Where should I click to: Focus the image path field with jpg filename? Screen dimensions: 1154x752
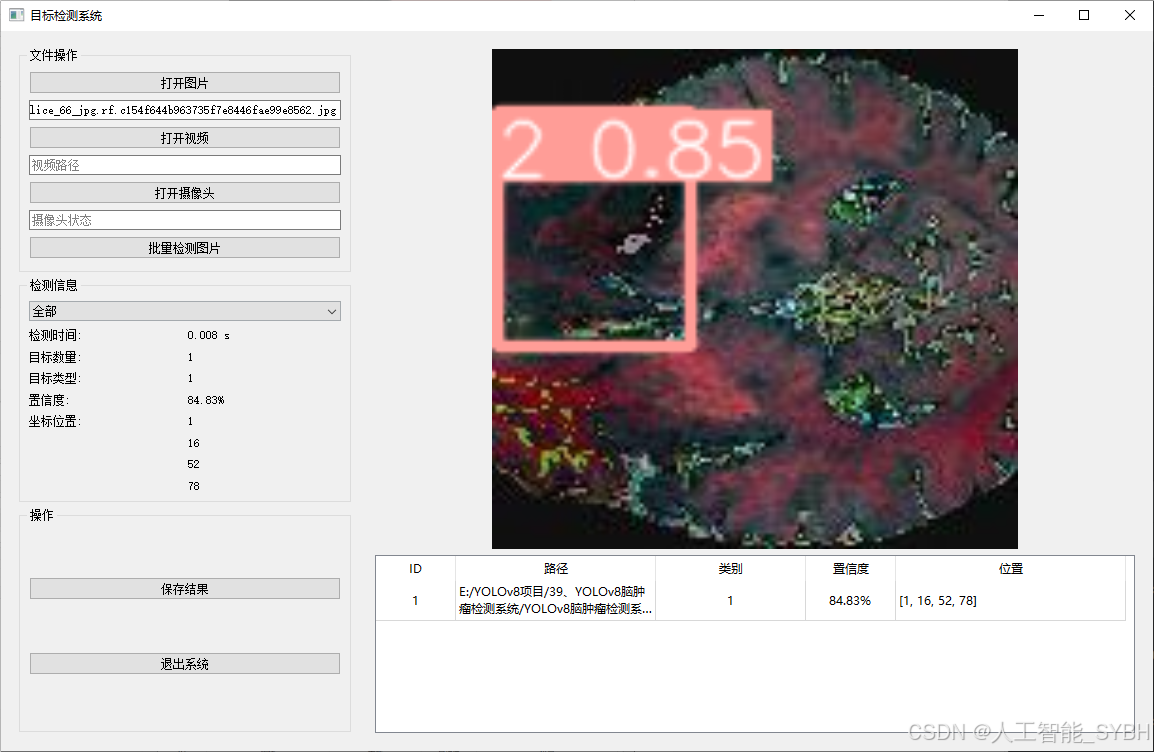(x=185, y=110)
